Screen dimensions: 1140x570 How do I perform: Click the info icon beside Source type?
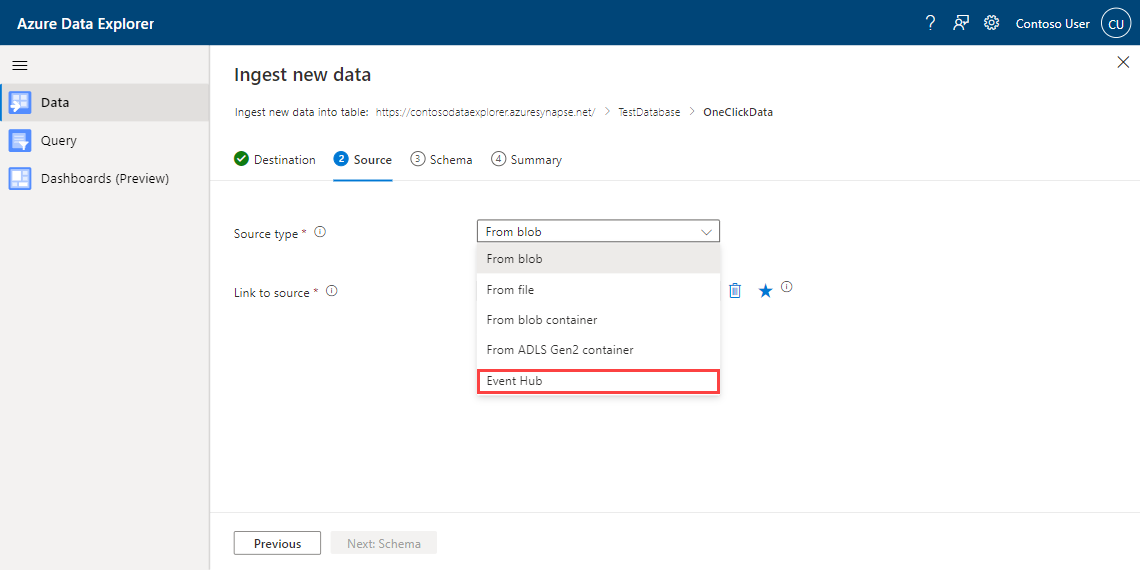320,233
